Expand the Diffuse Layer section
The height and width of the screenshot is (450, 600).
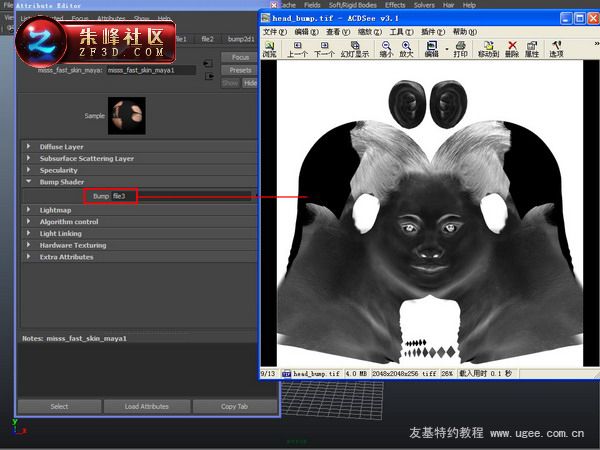pos(29,147)
